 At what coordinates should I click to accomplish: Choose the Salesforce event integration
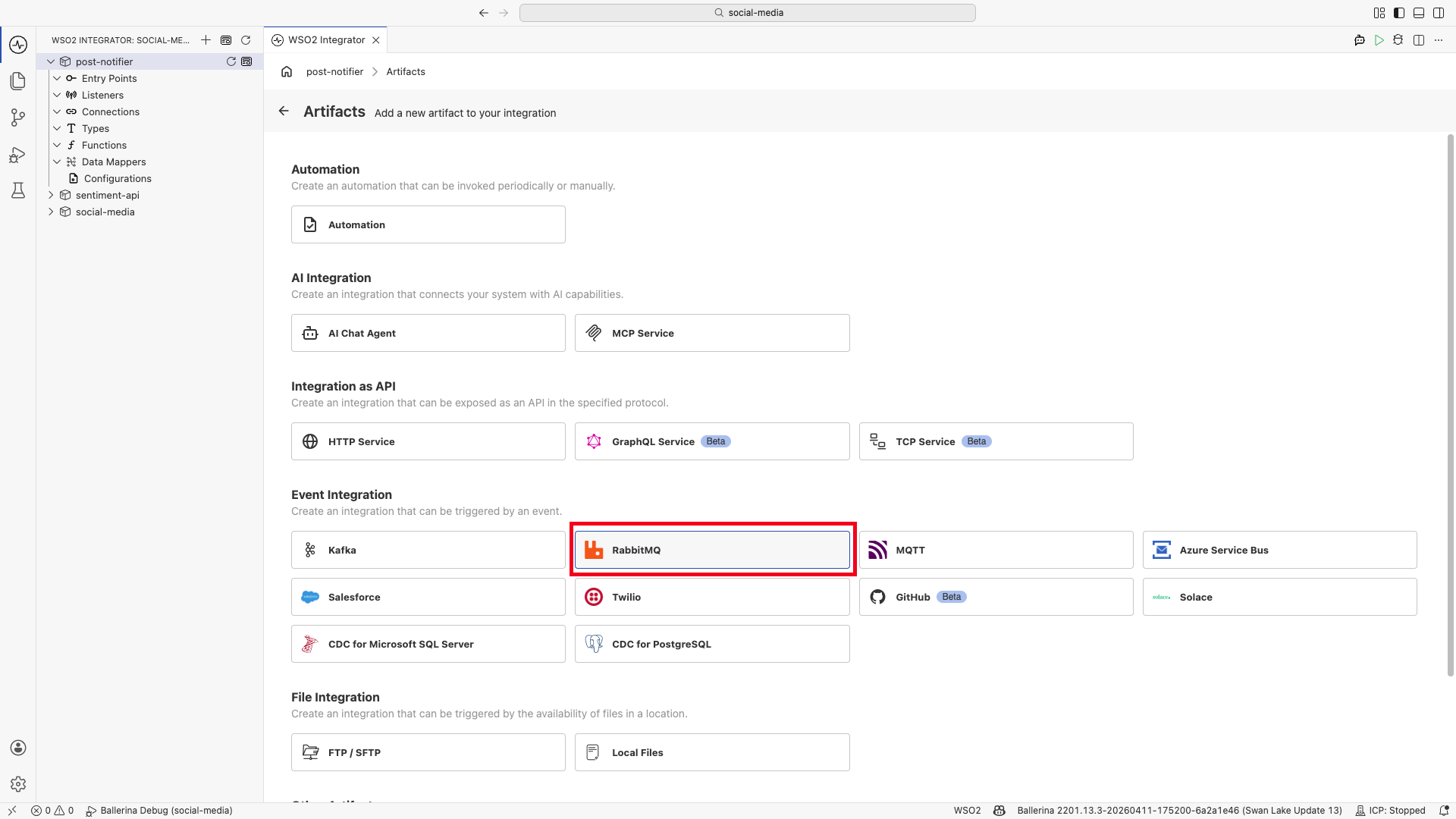pos(428,597)
